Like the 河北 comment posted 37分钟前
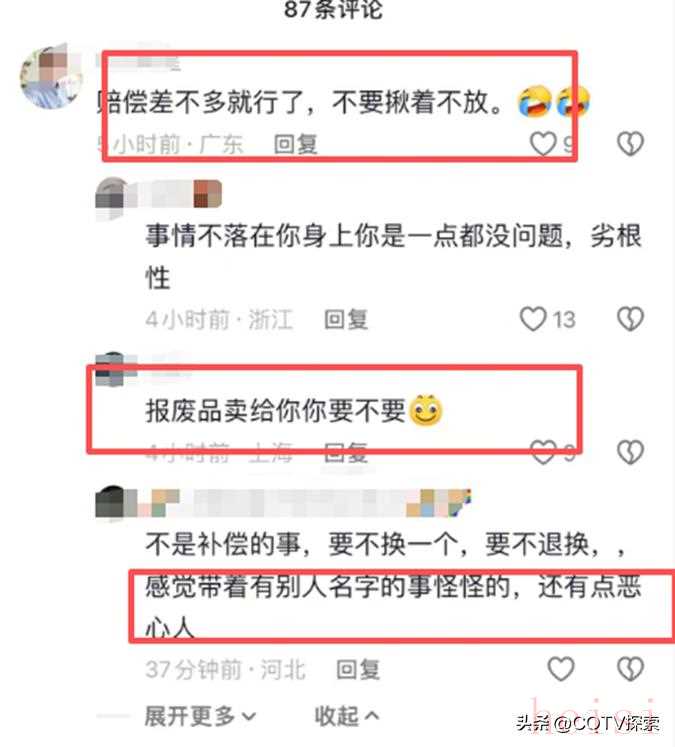Viewport: 675px width, 747px height. (x=561, y=669)
